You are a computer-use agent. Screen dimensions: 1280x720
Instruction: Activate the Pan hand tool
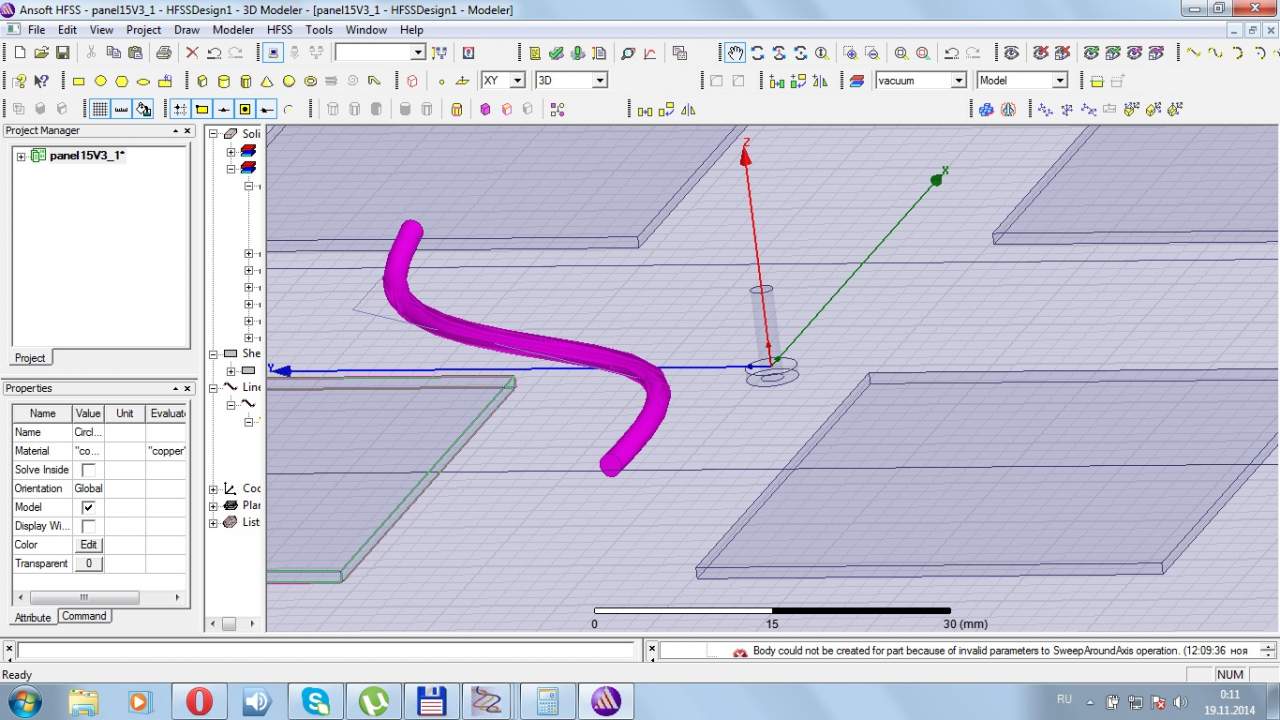pos(735,53)
